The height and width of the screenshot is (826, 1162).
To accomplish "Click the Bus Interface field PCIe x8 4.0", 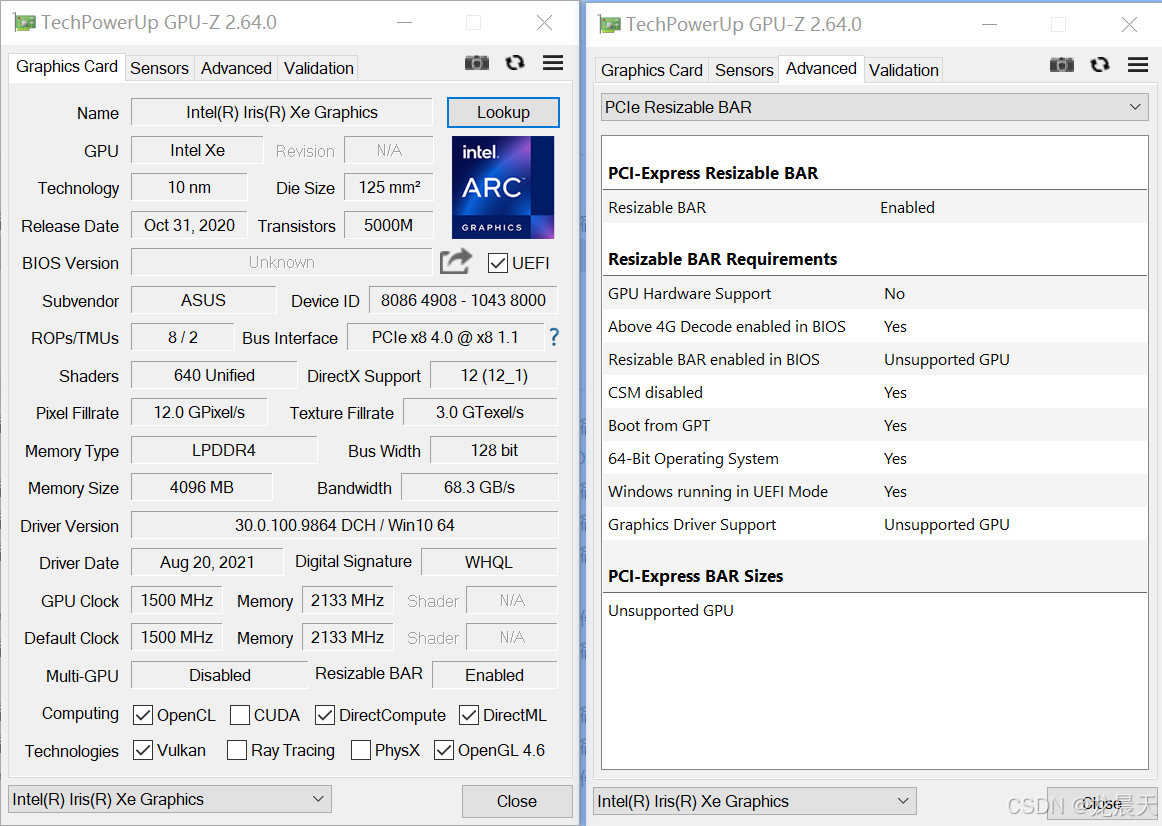I will (445, 338).
